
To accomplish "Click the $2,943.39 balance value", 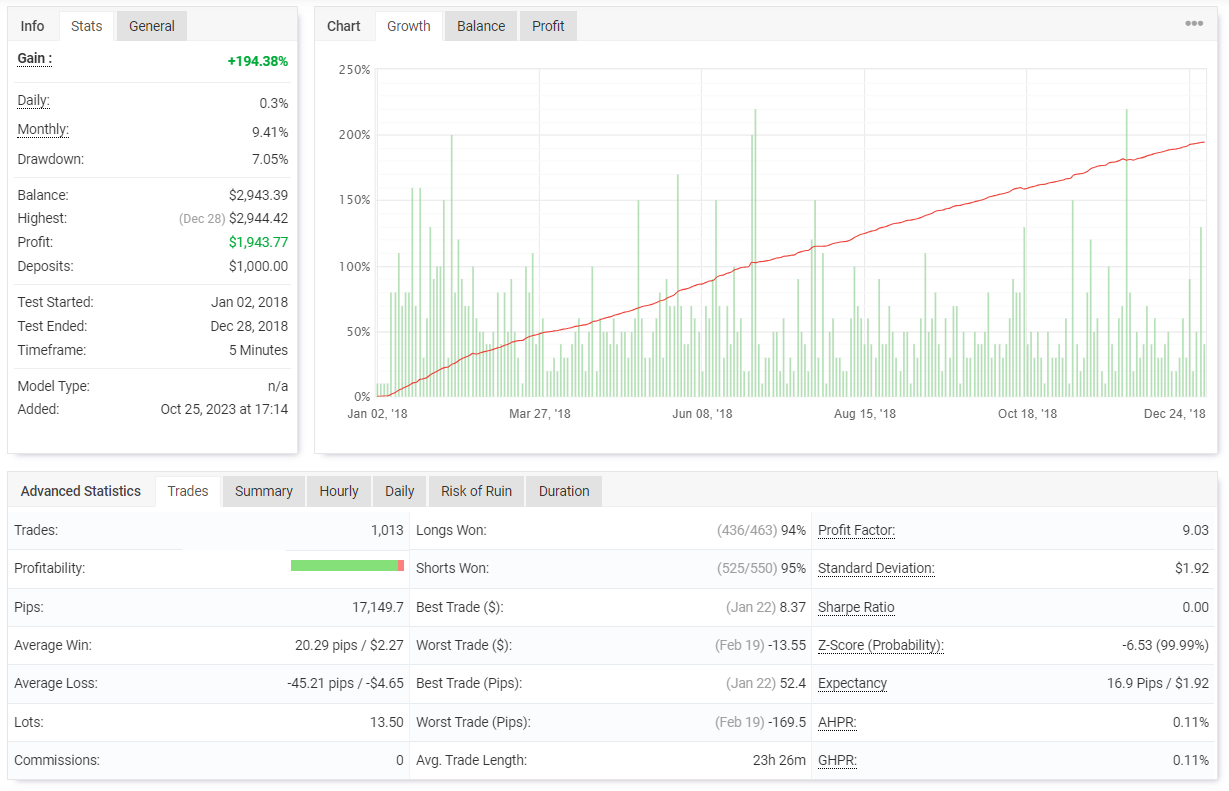I will (x=258, y=195).
